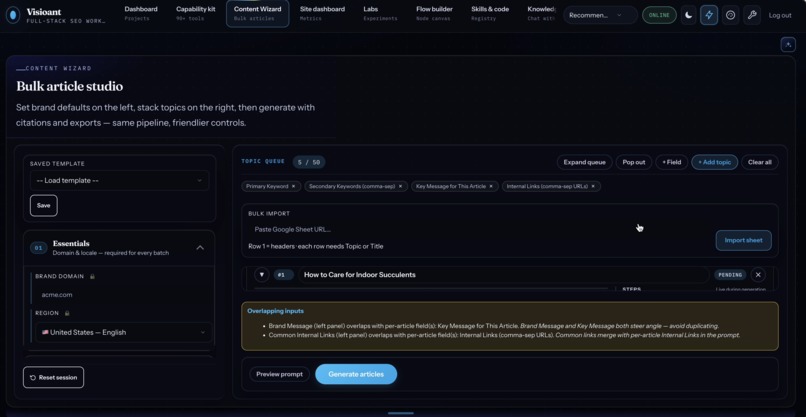Viewport: 806px width, 417px height.
Task: Click the Preview prompt button
Action: coord(280,374)
